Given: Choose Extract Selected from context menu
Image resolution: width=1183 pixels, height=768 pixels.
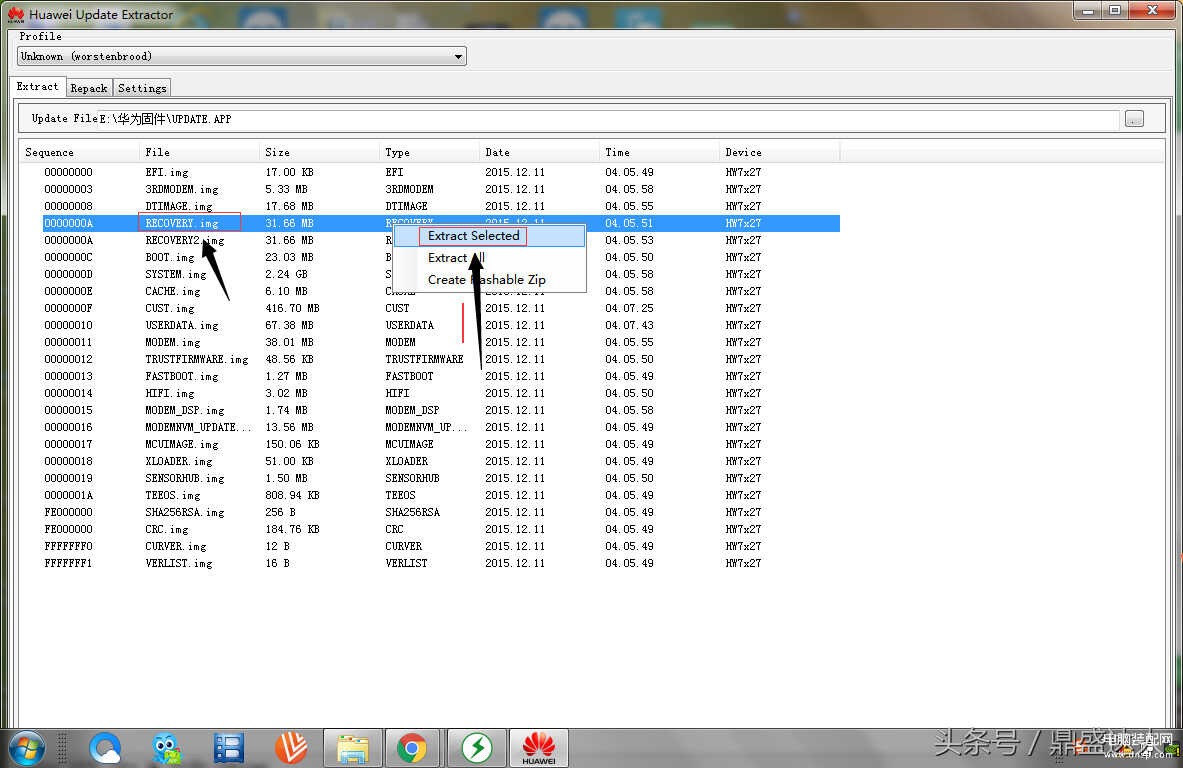Looking at the screenshot, I should coord(473,236).
